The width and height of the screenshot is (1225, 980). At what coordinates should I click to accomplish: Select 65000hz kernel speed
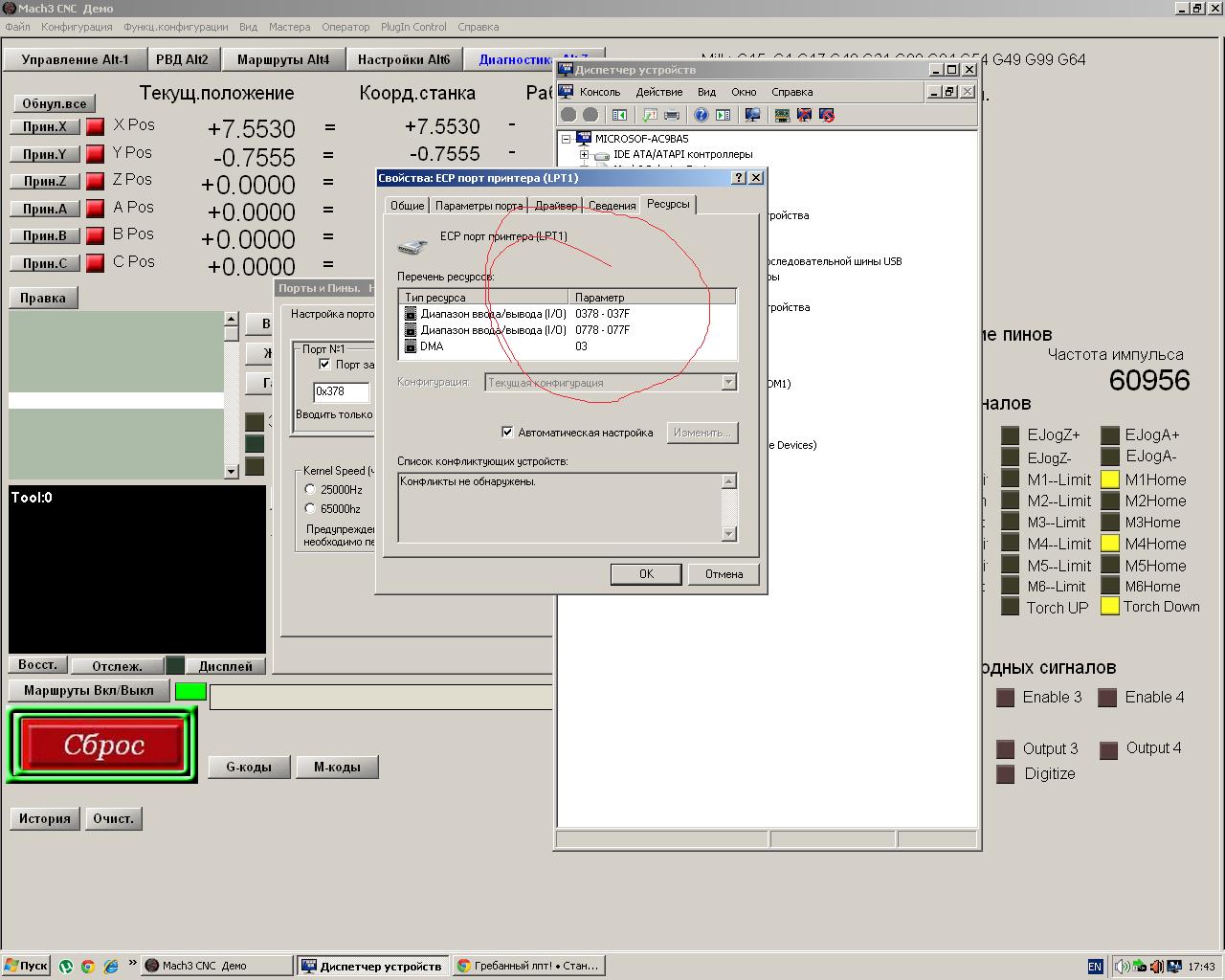tap(310, 508)
